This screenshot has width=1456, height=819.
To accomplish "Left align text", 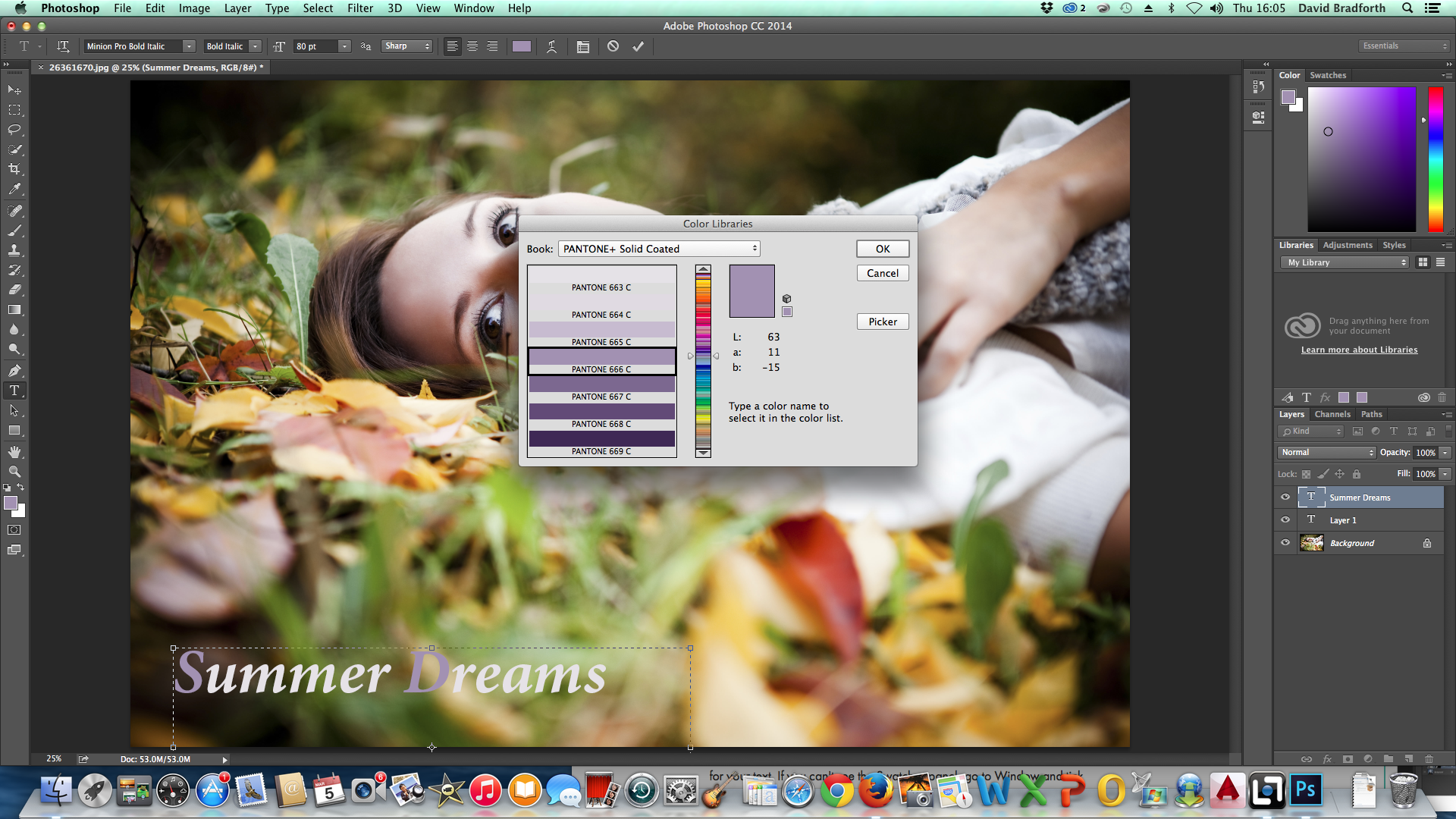I will pos(452,46).
